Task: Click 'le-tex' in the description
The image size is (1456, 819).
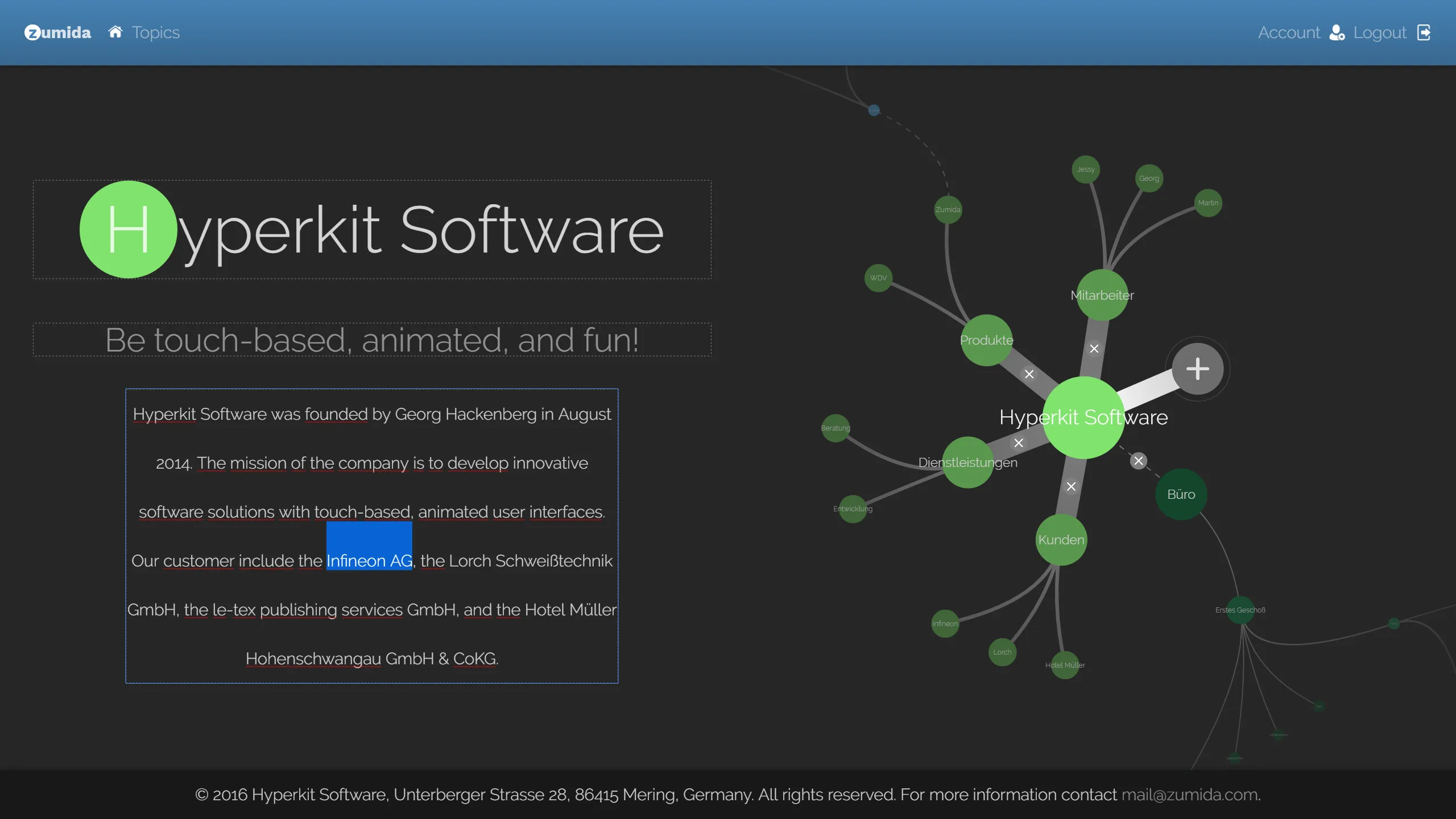Action: [x=234, y=610]
